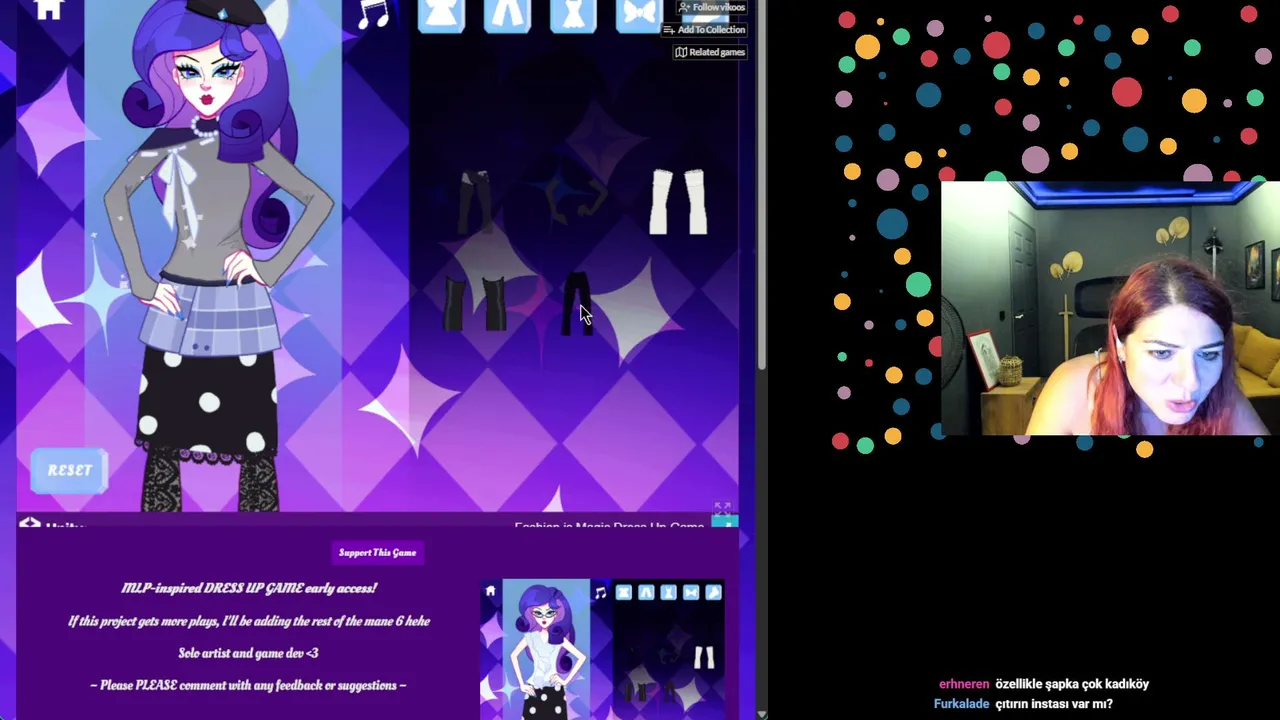
Task: Click the Follow vikoos button
Action: pyautogui.click(x=711, y=8)
